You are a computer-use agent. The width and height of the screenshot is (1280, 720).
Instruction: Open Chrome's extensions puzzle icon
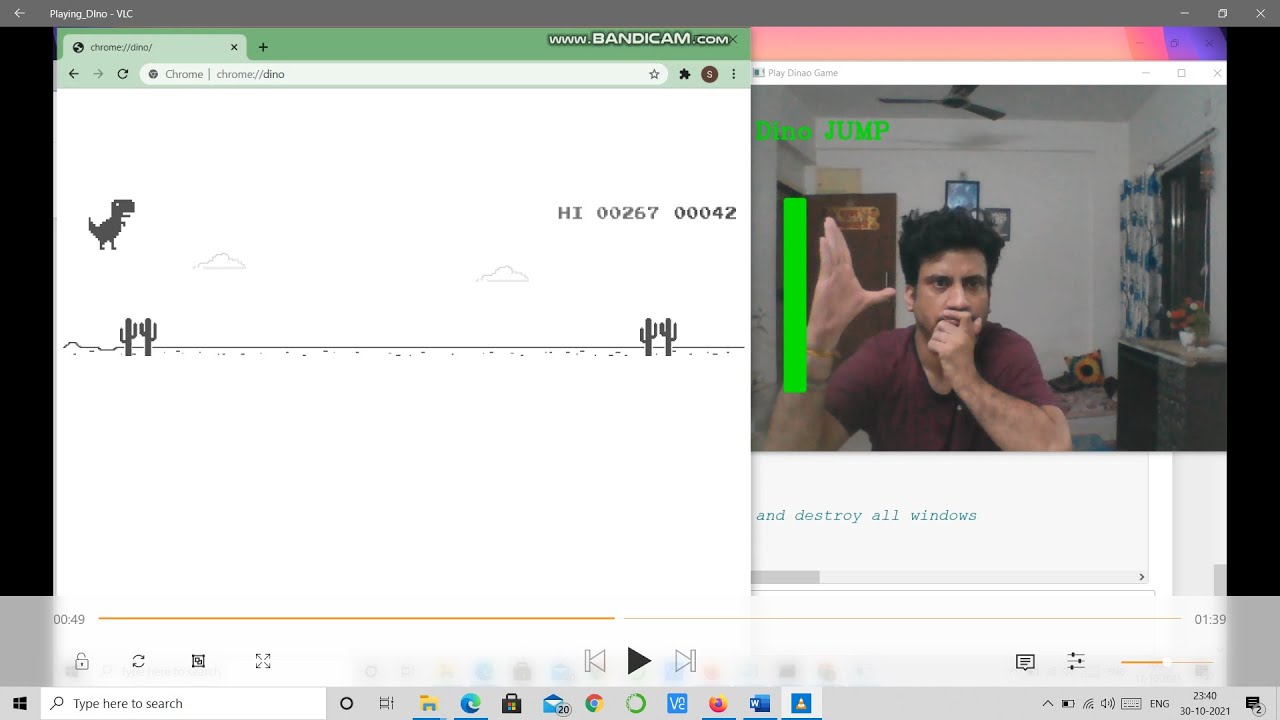tap(685, 74)
